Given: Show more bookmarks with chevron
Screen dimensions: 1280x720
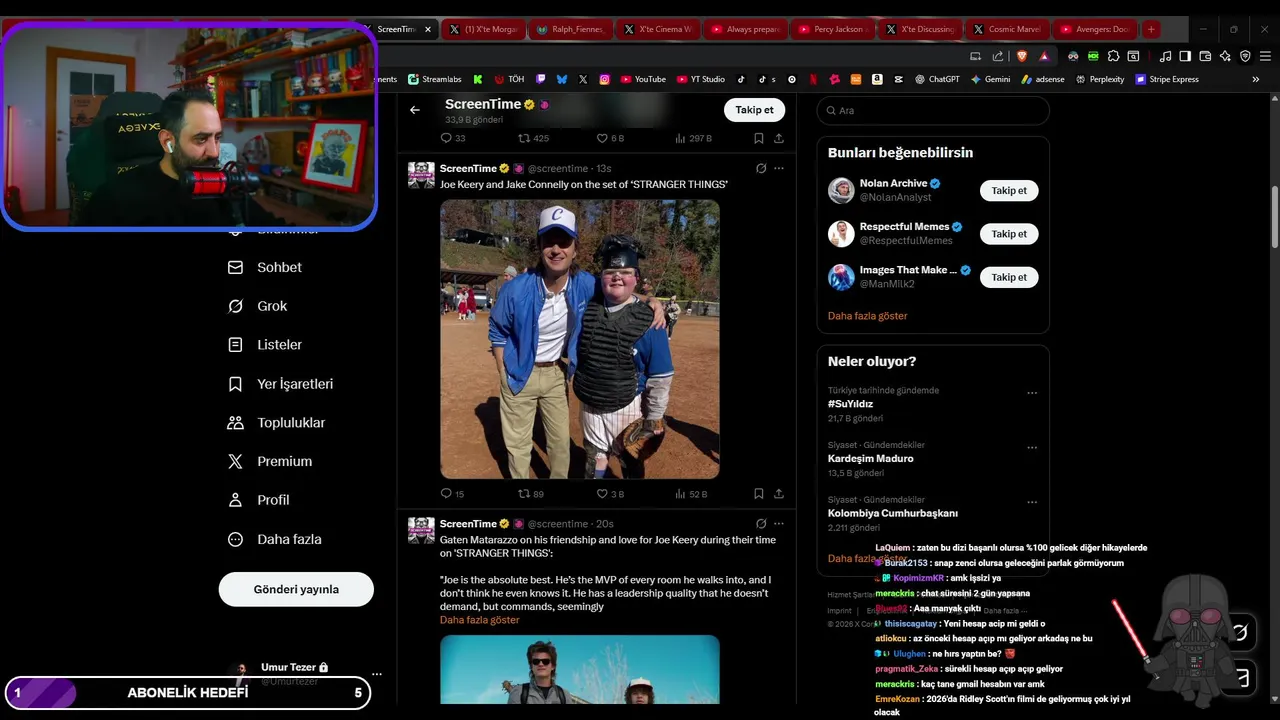Looking at the screenshot, I should 1256,79.
